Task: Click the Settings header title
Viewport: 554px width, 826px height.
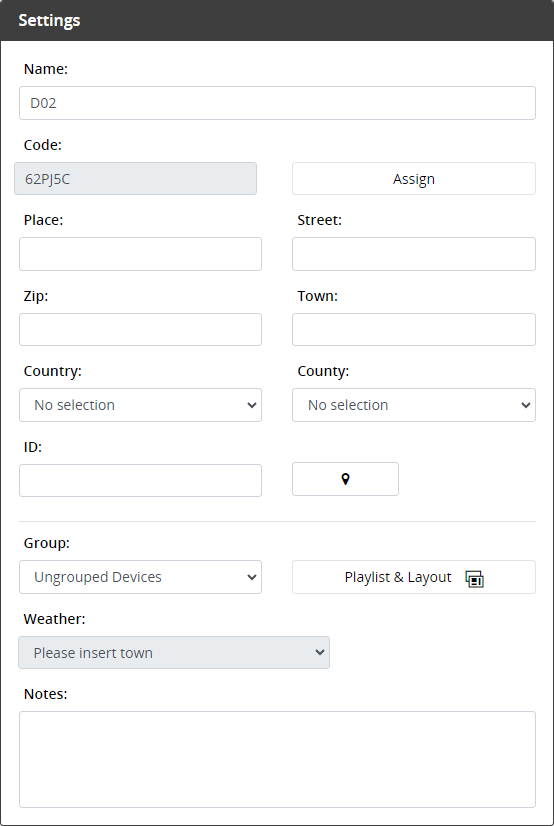Action: coord(50,20)
